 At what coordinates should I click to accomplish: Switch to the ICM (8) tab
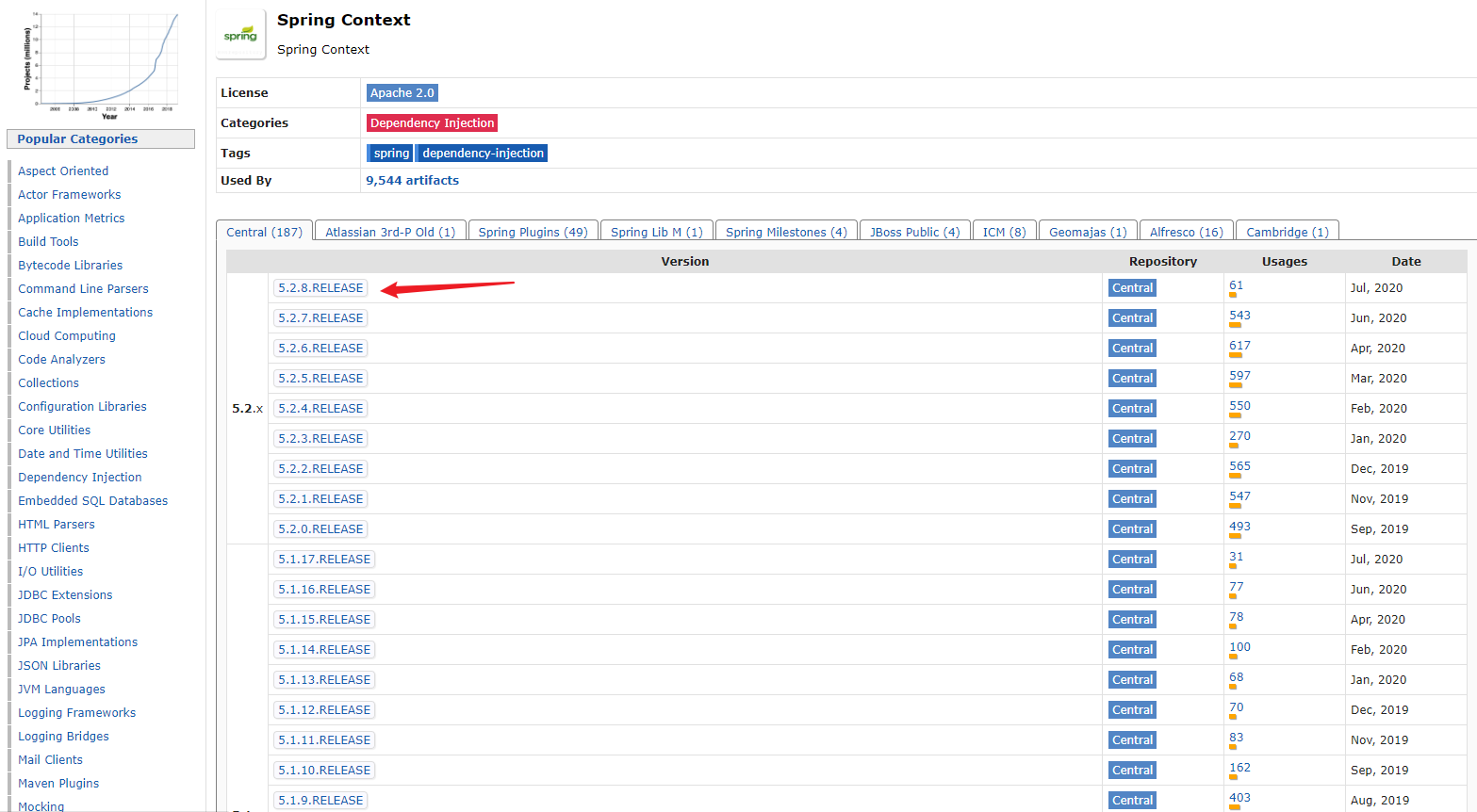(1004, 232)
